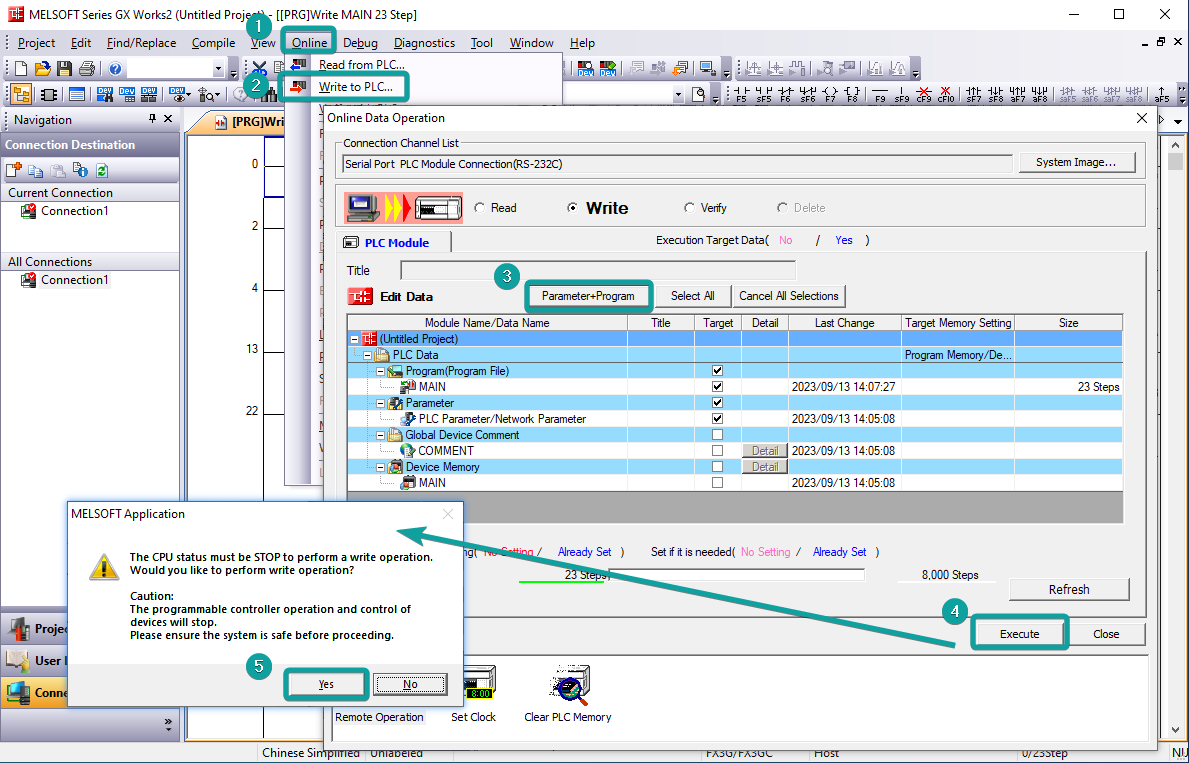This screenshot has height=763, width=1189.
Task: Select the Read radio button
Action: (x=480, y=208)
